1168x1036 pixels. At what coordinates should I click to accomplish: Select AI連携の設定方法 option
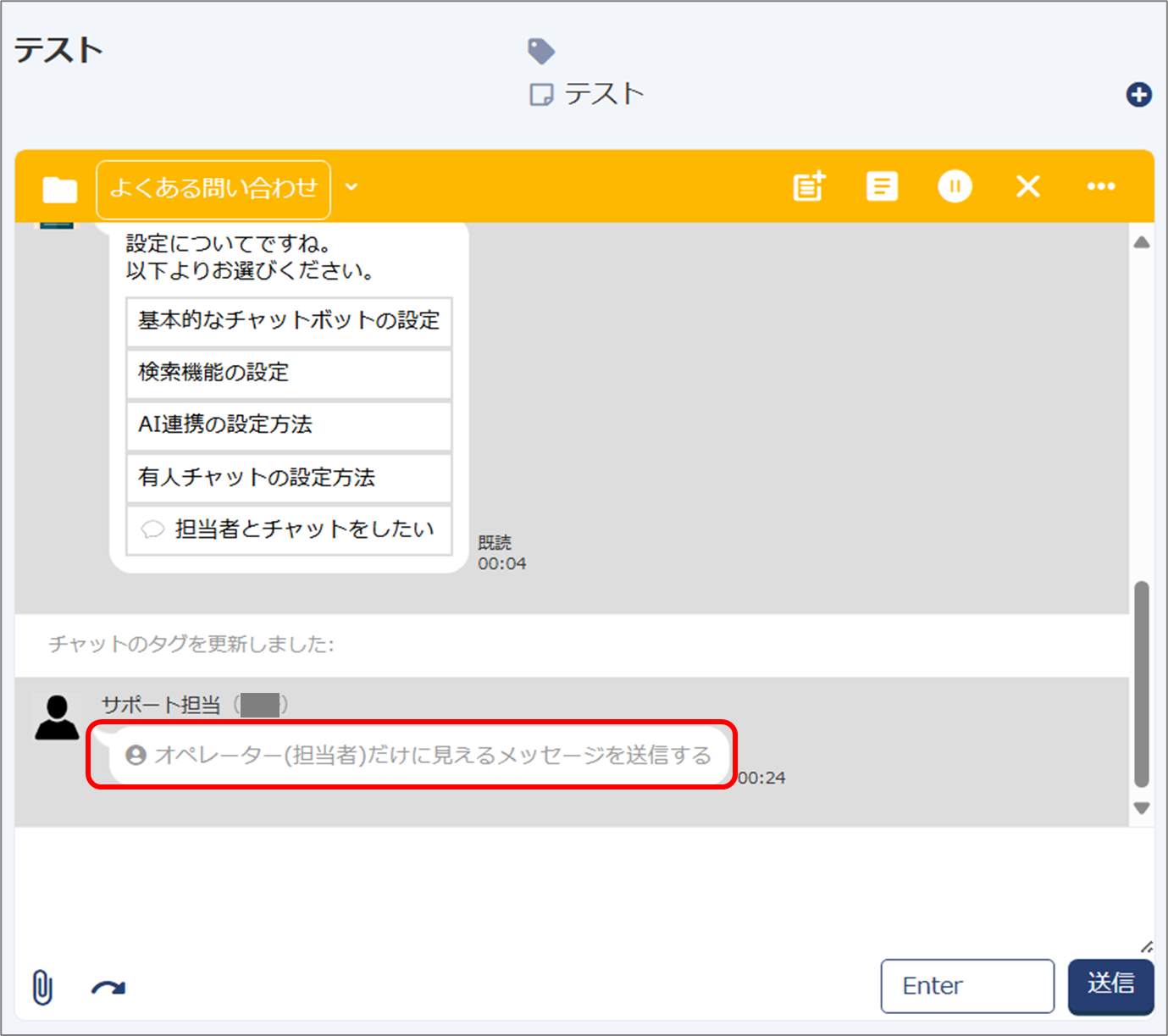point(289,425)
